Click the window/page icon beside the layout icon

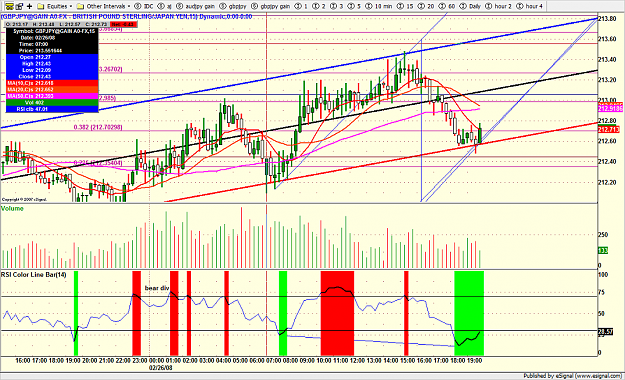(x=19, y=6)
